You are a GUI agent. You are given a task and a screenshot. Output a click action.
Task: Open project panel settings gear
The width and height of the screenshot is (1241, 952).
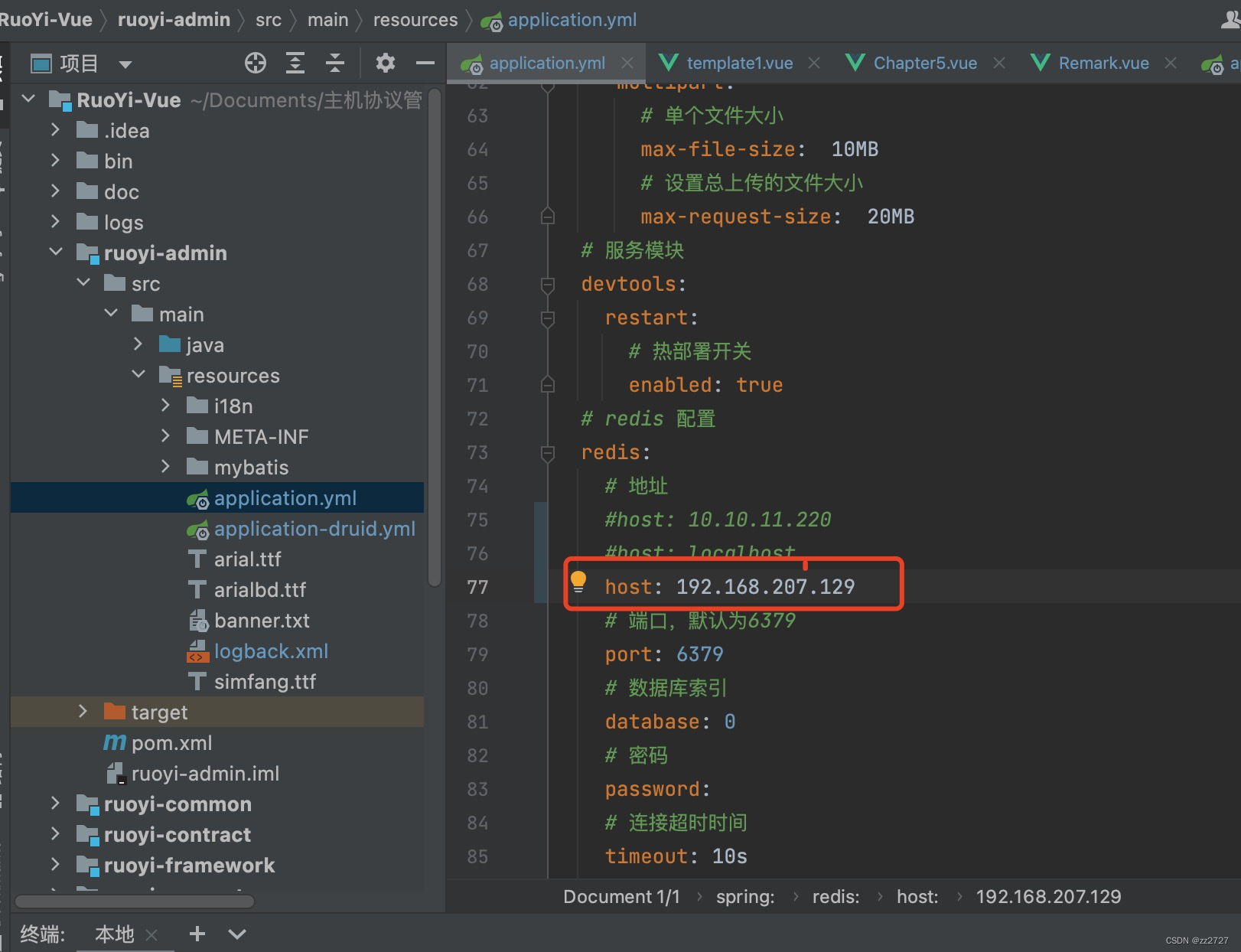point(386,63)
